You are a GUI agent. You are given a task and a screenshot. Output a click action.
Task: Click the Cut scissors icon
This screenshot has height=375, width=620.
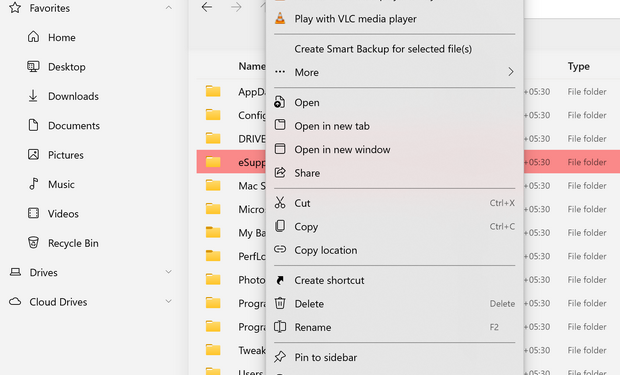(x=280, y=203)
